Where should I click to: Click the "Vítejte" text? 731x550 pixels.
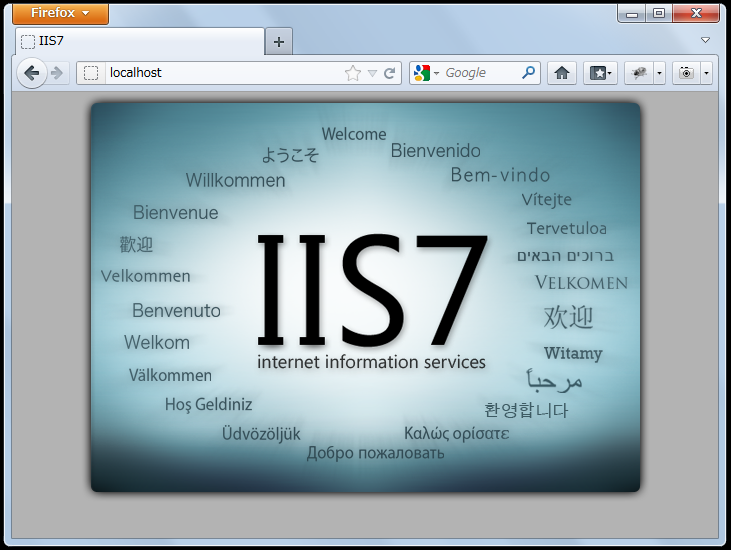[x=546, y=199]
